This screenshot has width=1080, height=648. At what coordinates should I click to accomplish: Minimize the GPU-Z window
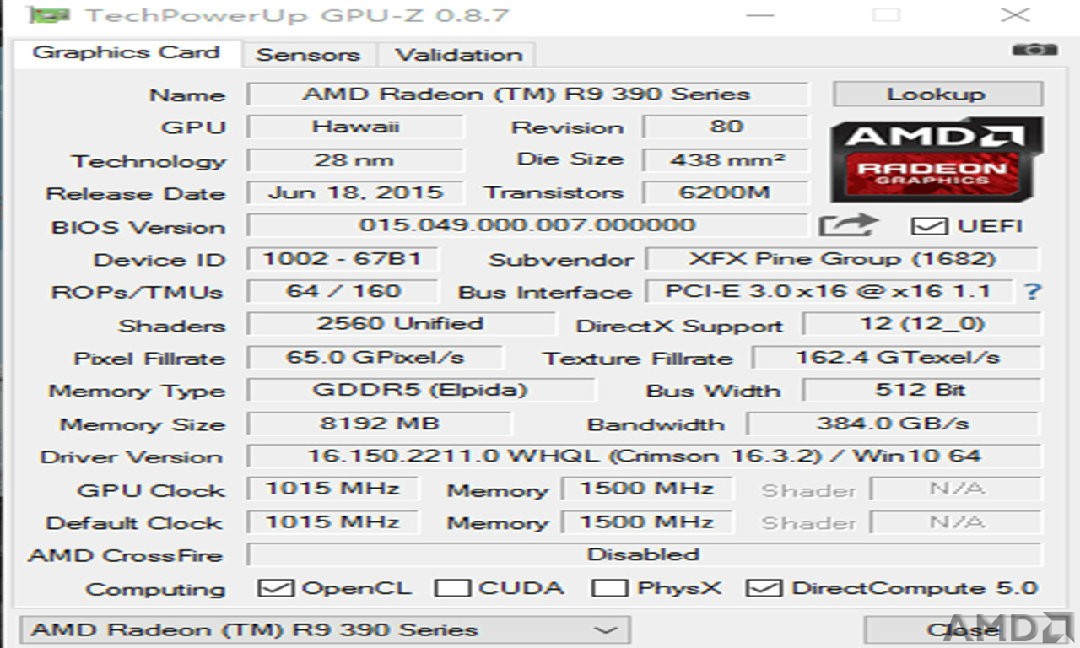point(760,15)
